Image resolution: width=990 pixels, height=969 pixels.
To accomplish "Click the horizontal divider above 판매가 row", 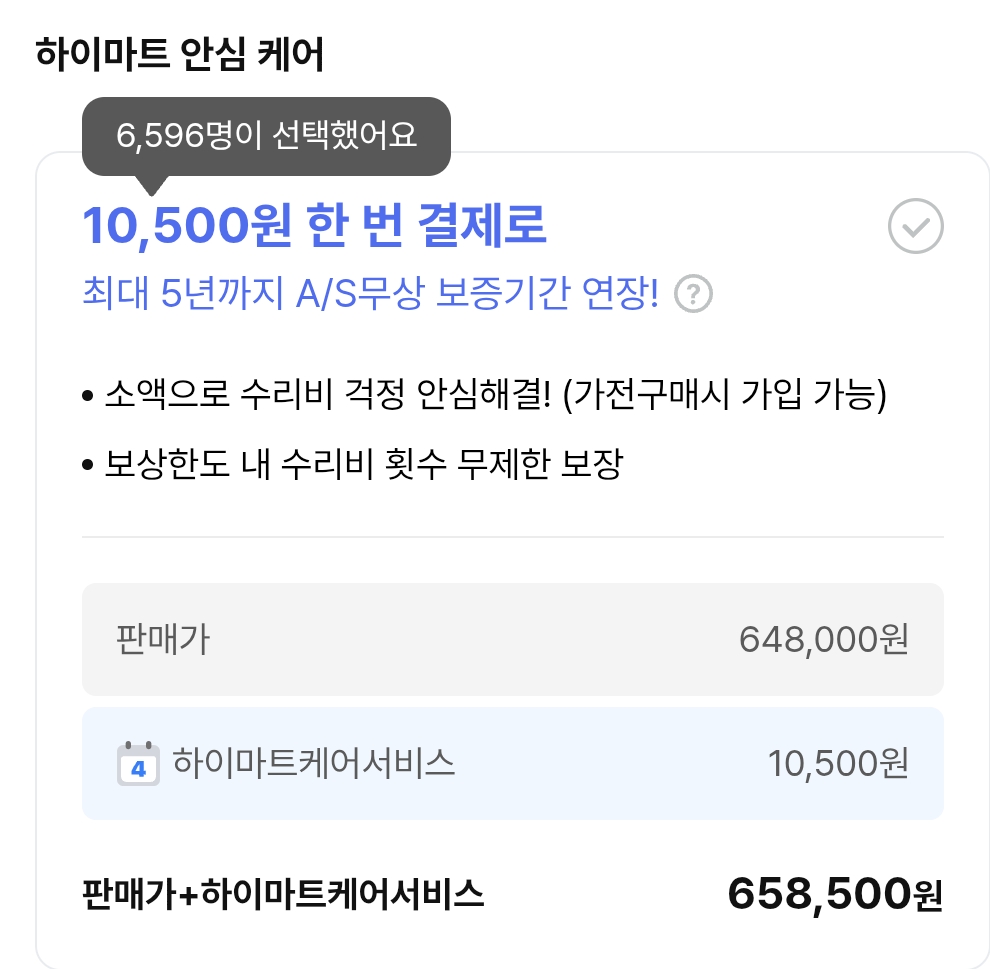I will [x=512, y=537].
